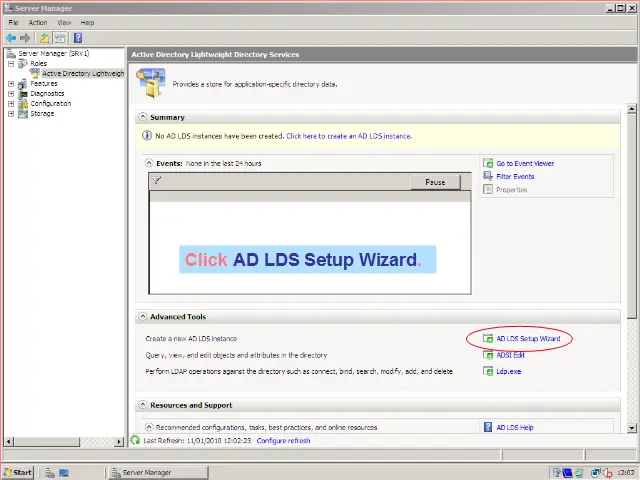Screen dimensions: 640x480
Task: Collapse the Resources and Support section
Action: coord(142,404)
